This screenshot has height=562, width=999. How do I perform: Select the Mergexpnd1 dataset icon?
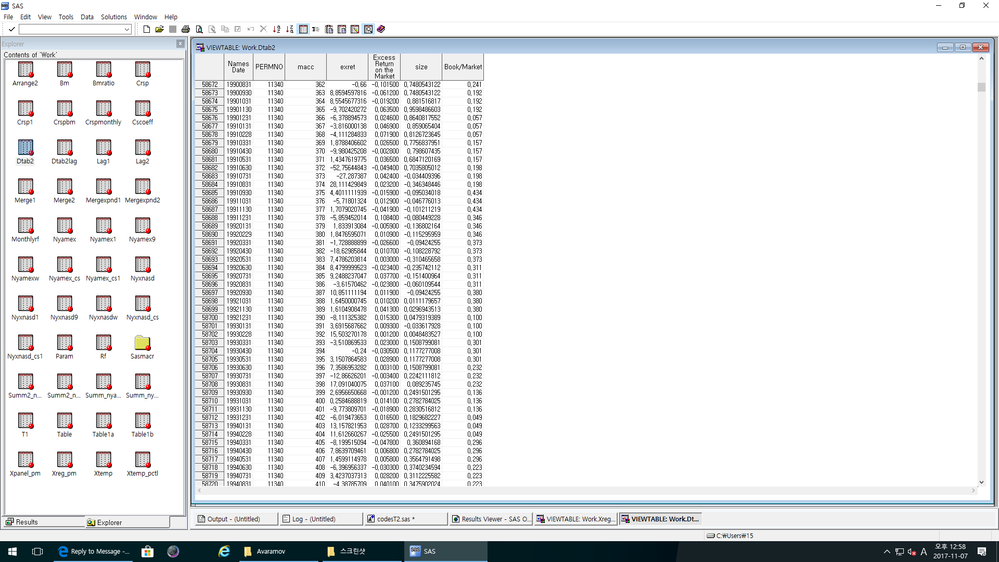[103, 187]
